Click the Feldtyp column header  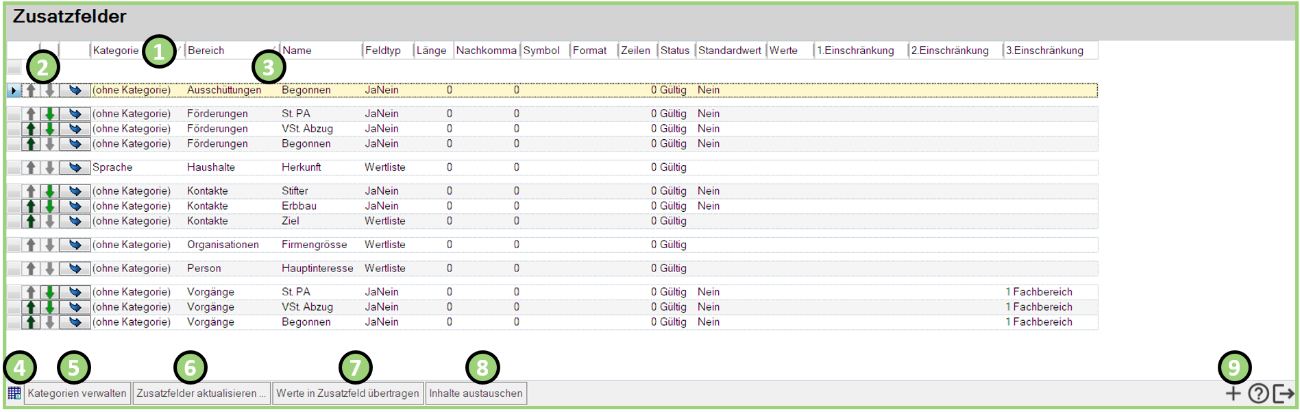pos(385,50)
